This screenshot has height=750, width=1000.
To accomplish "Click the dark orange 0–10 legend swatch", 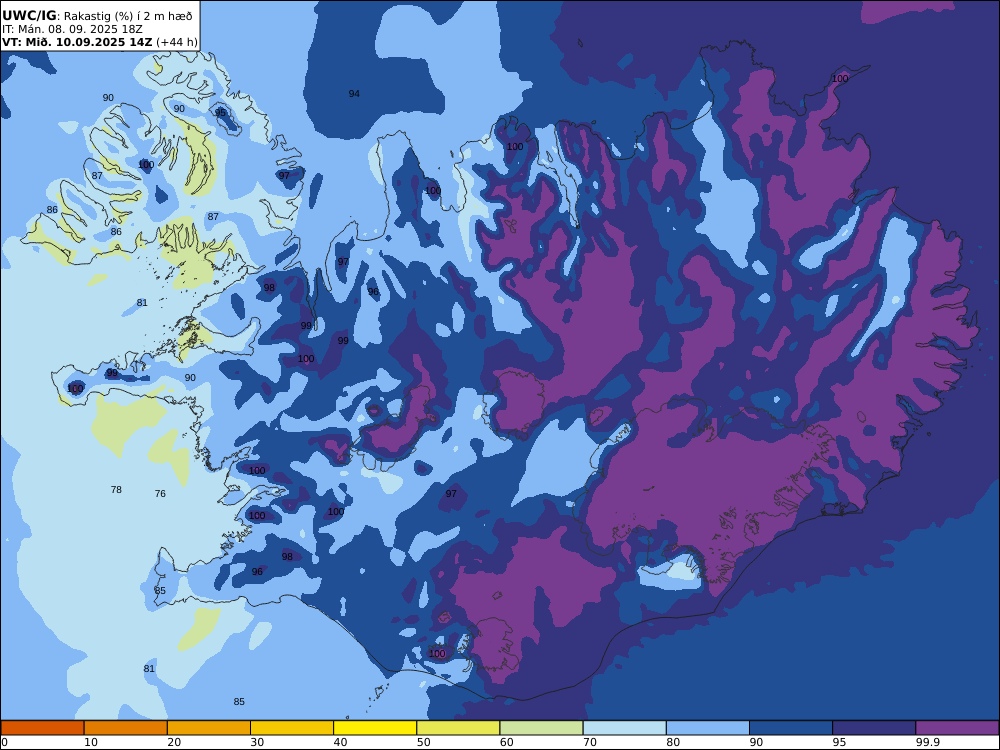I will pos(42,728).
